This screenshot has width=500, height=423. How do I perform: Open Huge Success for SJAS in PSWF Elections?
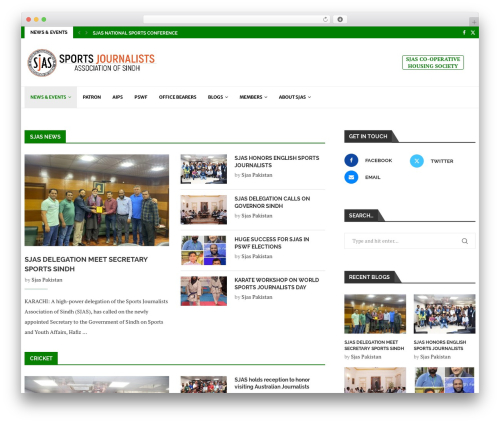[272, 243]
